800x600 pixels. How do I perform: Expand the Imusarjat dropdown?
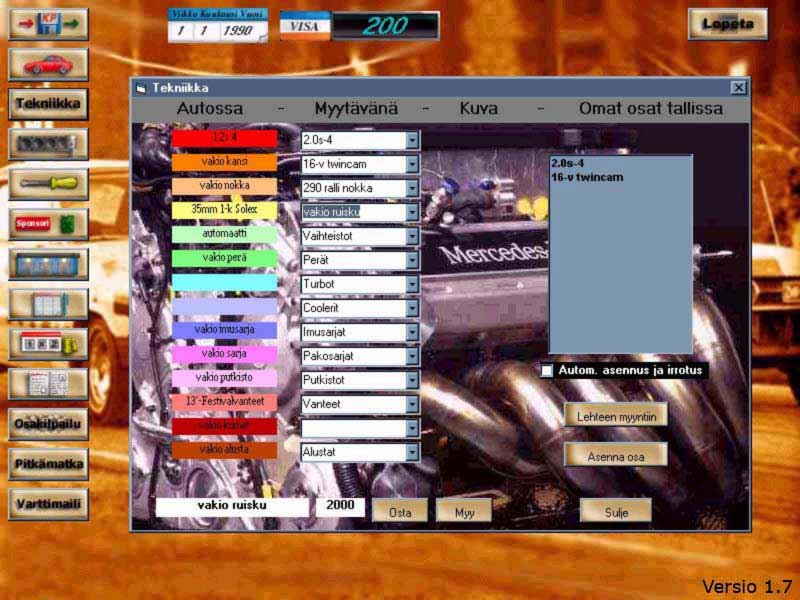tap(412, 332)
